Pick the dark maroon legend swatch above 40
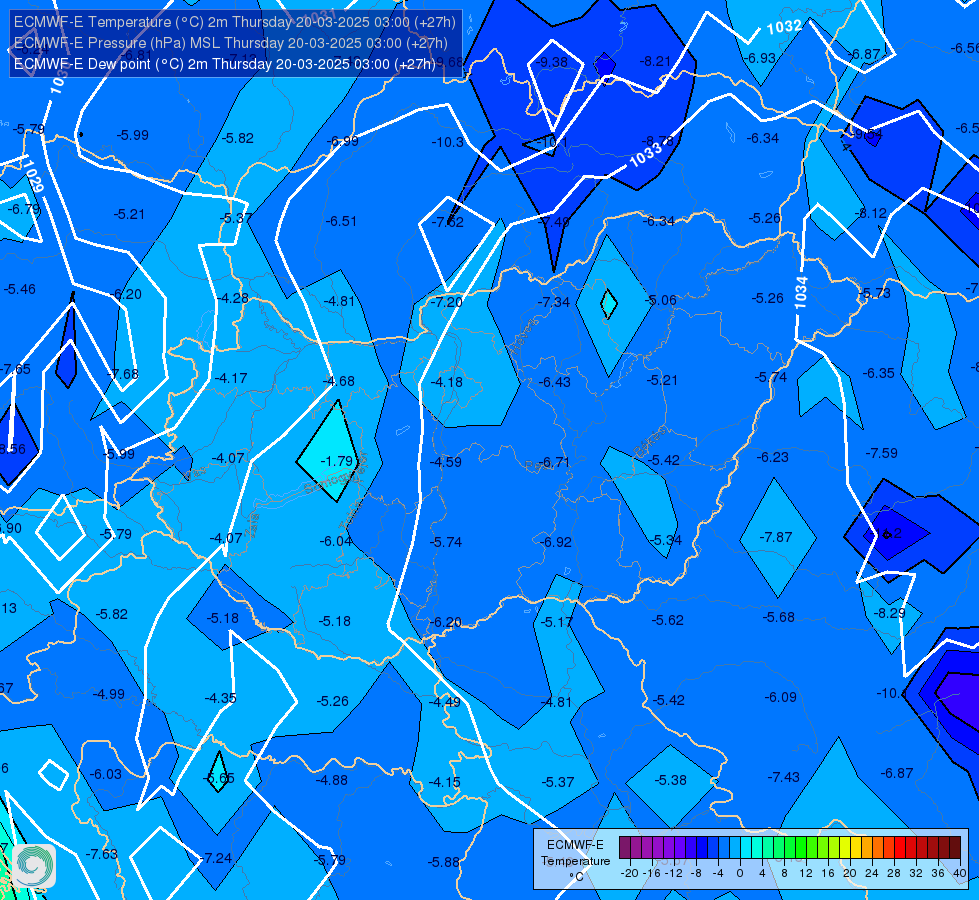The width and height of the screenshot is (979, 900). (x=955, y=848)
